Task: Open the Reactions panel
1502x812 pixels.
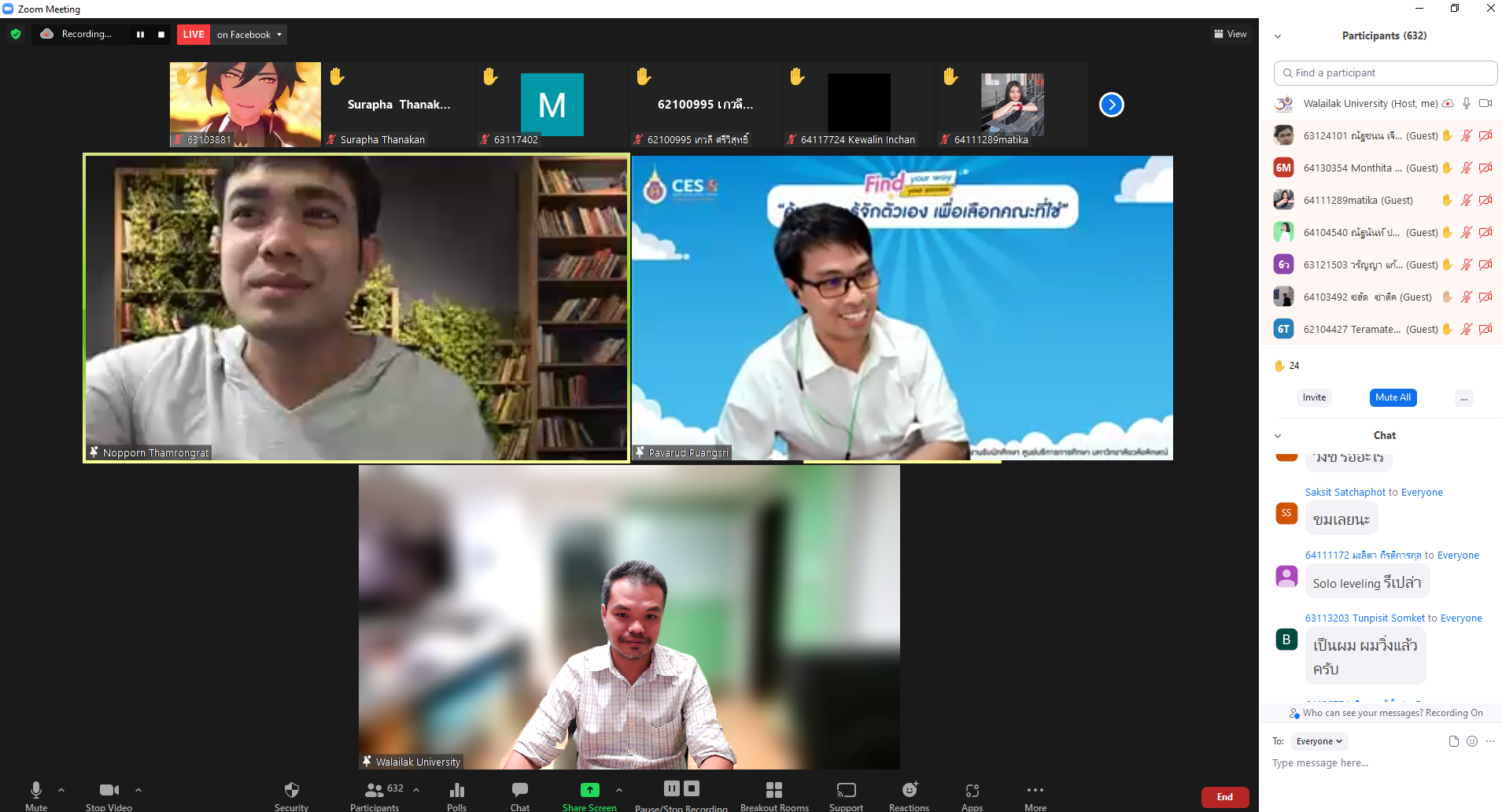Action: click(909, 795)
